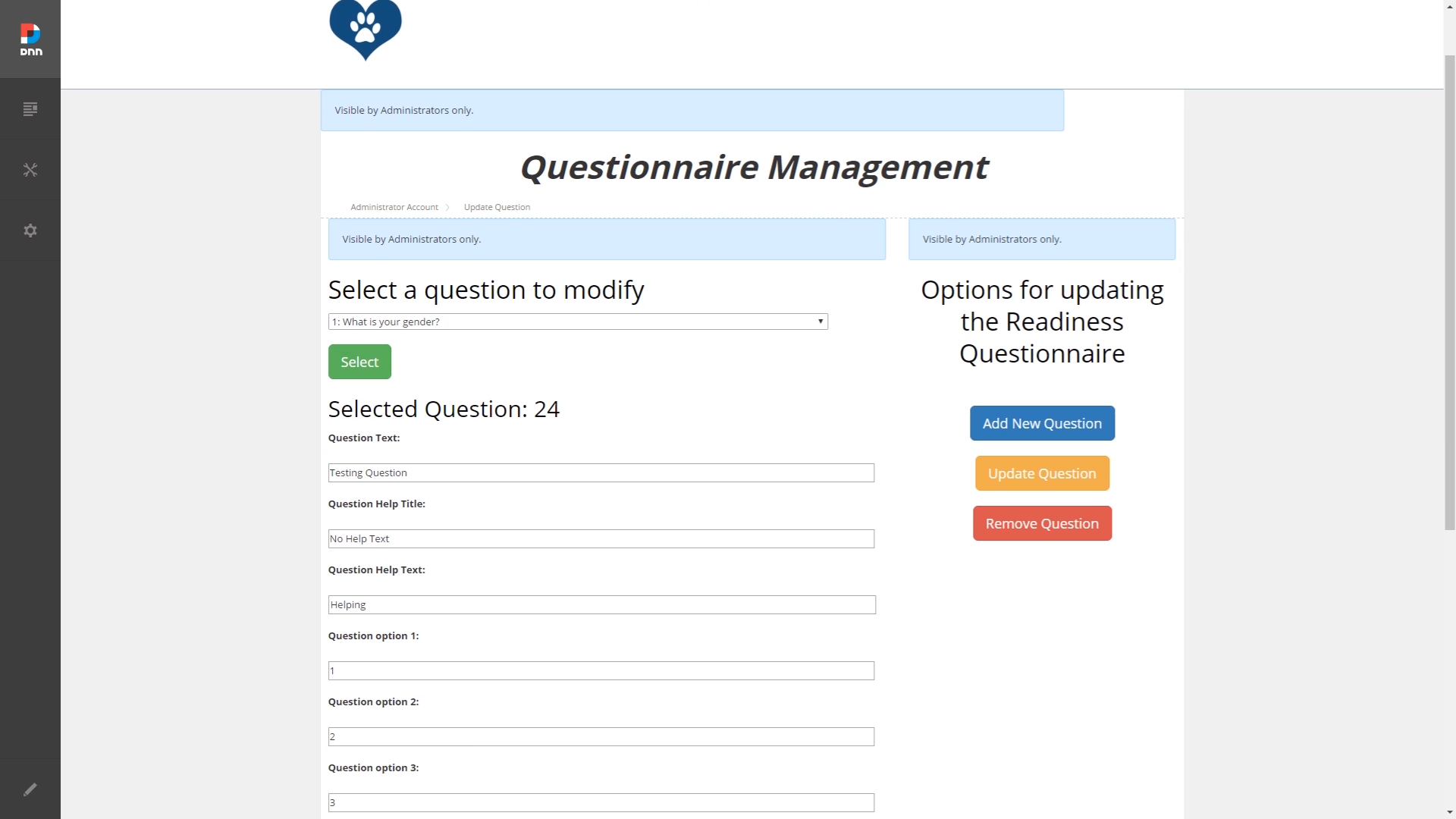Image resolution: width=1456 pixels, height=819 pixels.
Task: Open the DNN logo menu
Action: tap(30, 39)
